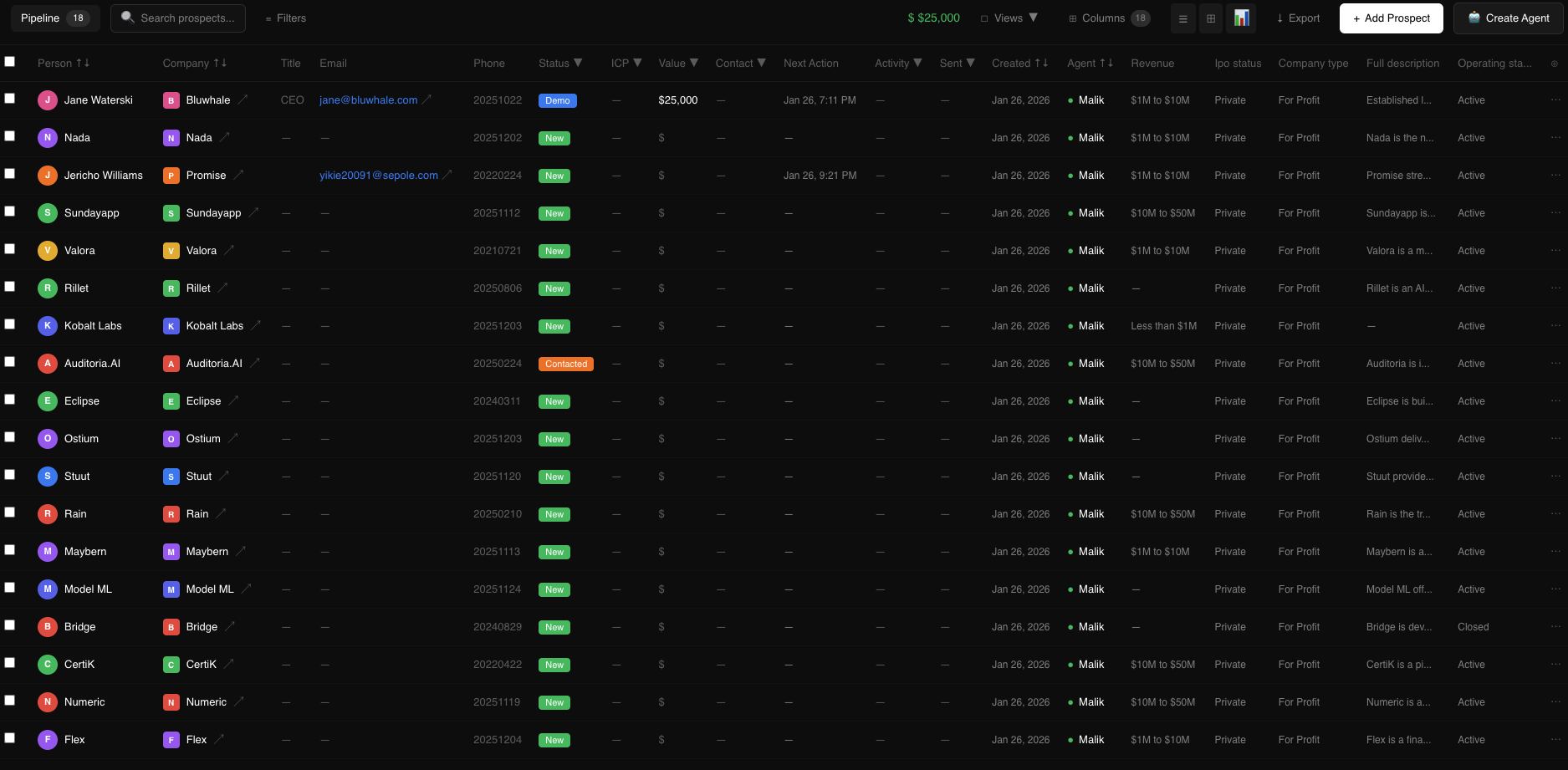Image resolution: width=1568 pixels, height=770 pixels.
Task: Tick the checkbox on the Auditoria.AI row
Action: pyautogui.click(x=10, y=361)
